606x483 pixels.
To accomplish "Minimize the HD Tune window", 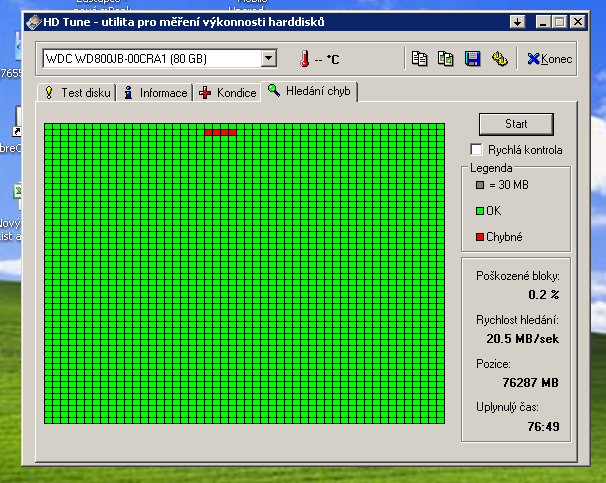I will coord(543,22).
